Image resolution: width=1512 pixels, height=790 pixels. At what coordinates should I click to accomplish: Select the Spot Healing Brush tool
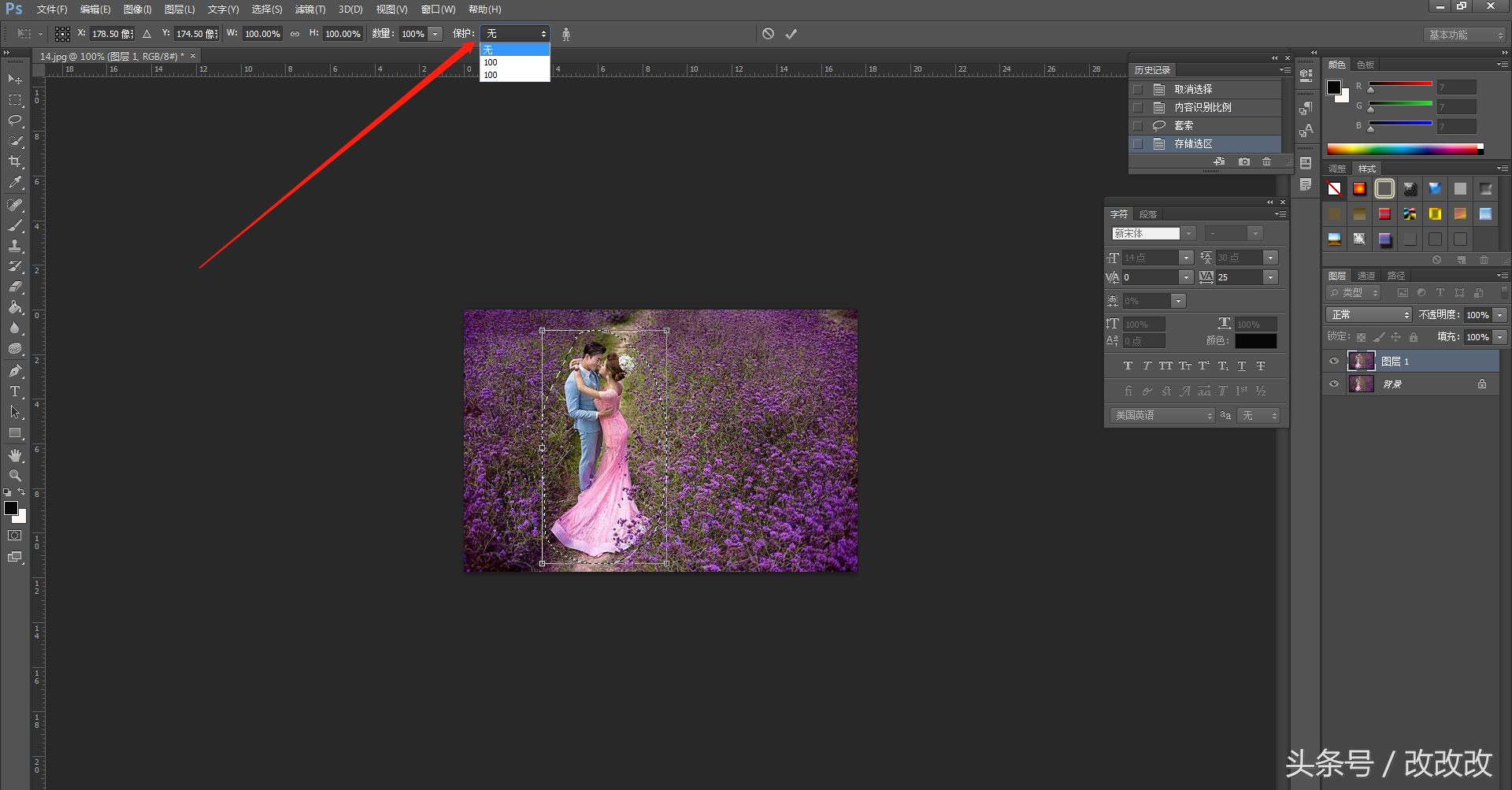[15, 205]
